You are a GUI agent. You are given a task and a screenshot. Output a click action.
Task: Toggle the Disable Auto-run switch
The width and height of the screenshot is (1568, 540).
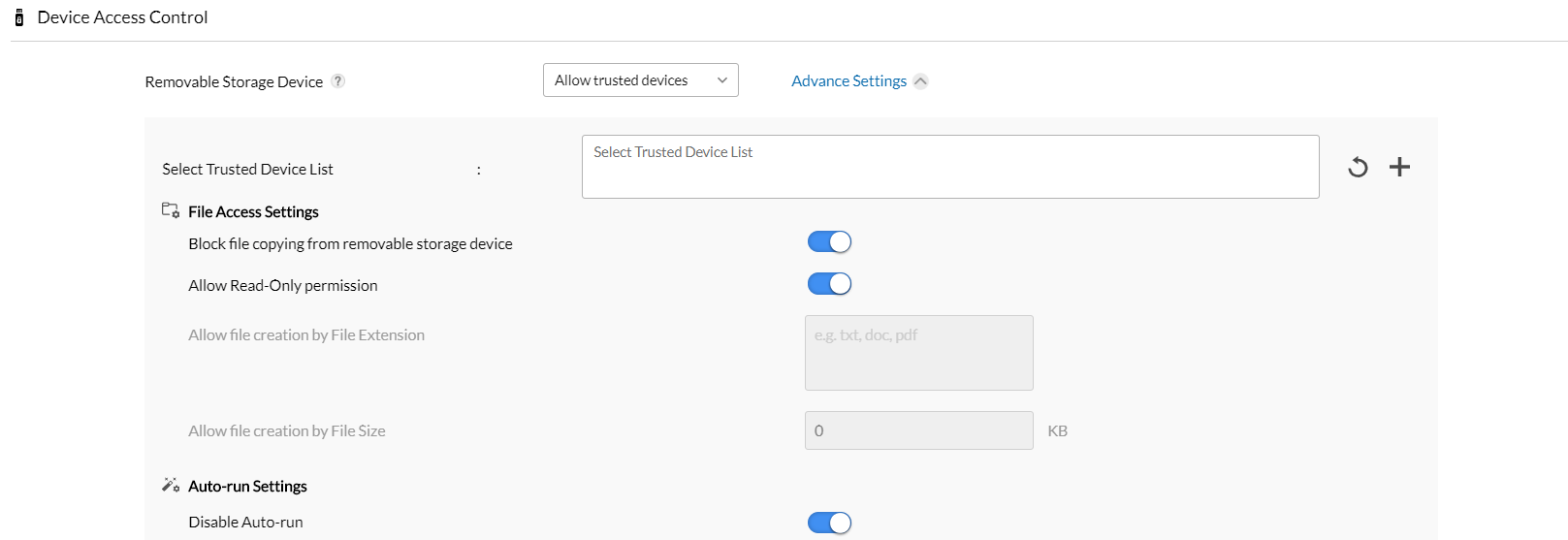tap(829, 524)
